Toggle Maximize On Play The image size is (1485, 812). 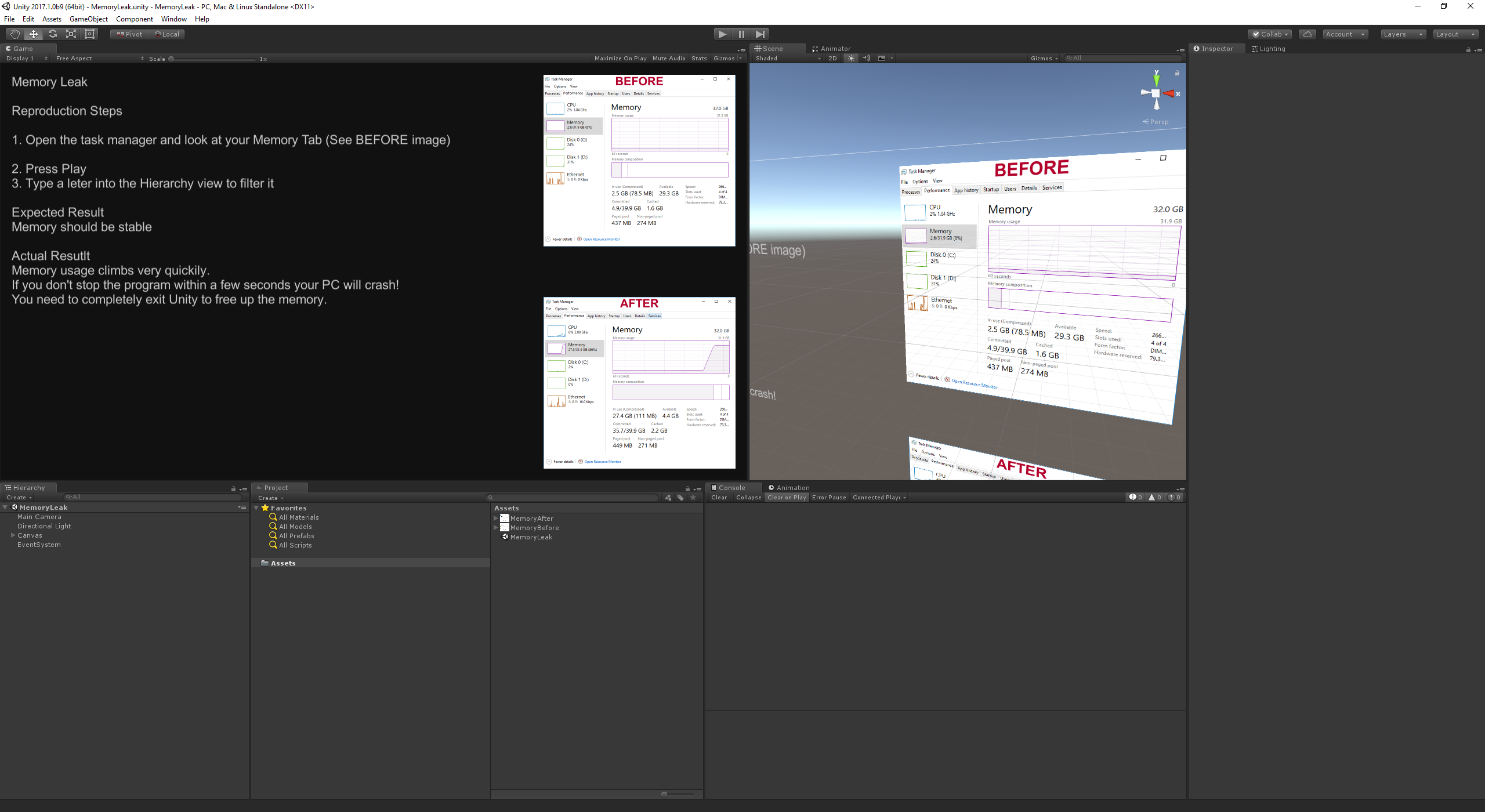point(620,58)
